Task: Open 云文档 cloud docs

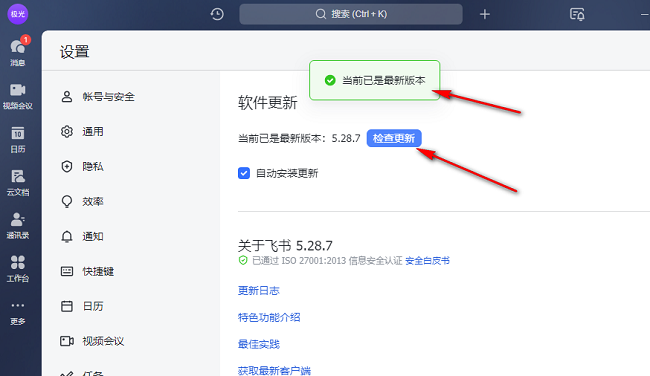Action: point(18,183)
